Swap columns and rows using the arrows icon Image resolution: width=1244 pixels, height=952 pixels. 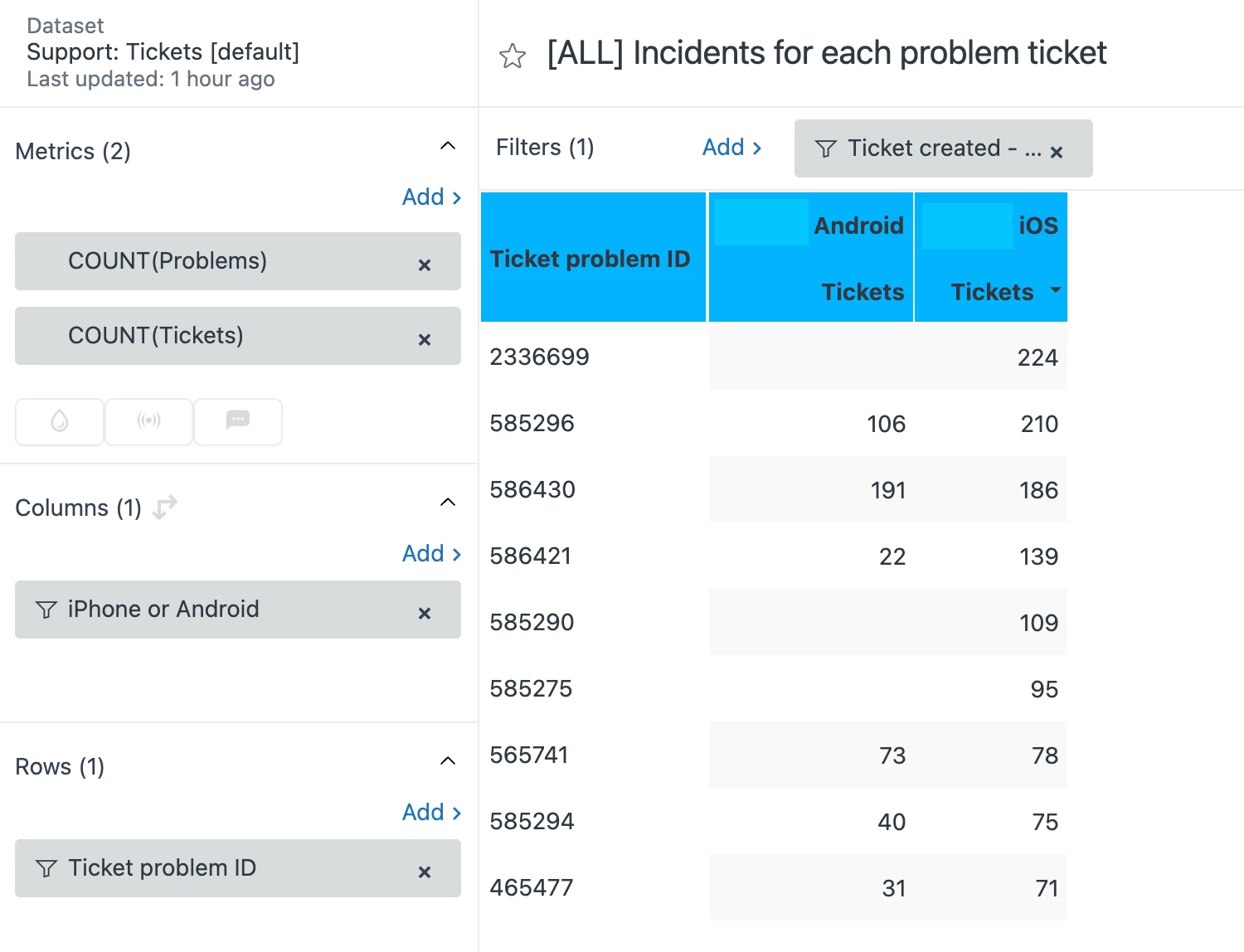165,507
